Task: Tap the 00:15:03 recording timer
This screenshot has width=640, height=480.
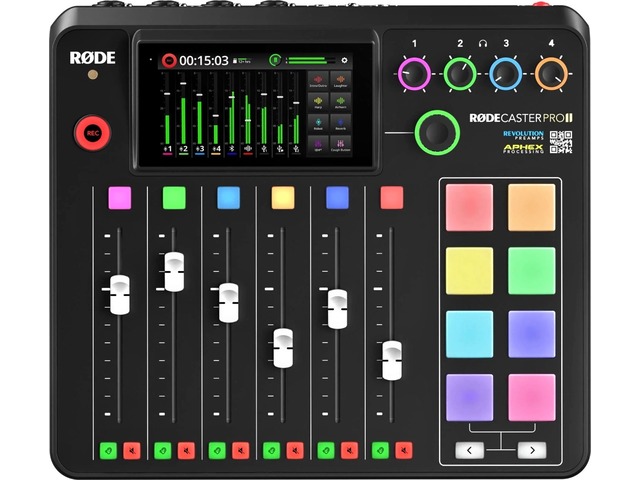Action: point(204,61)
